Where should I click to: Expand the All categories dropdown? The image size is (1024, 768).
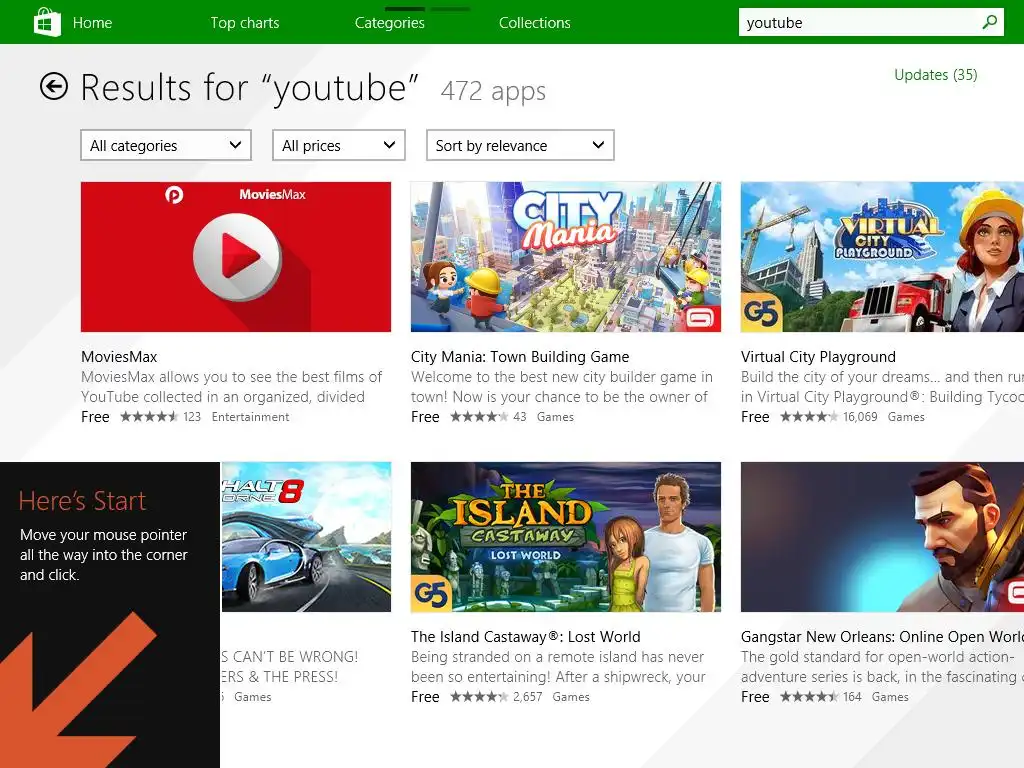(x=166, y=145)
